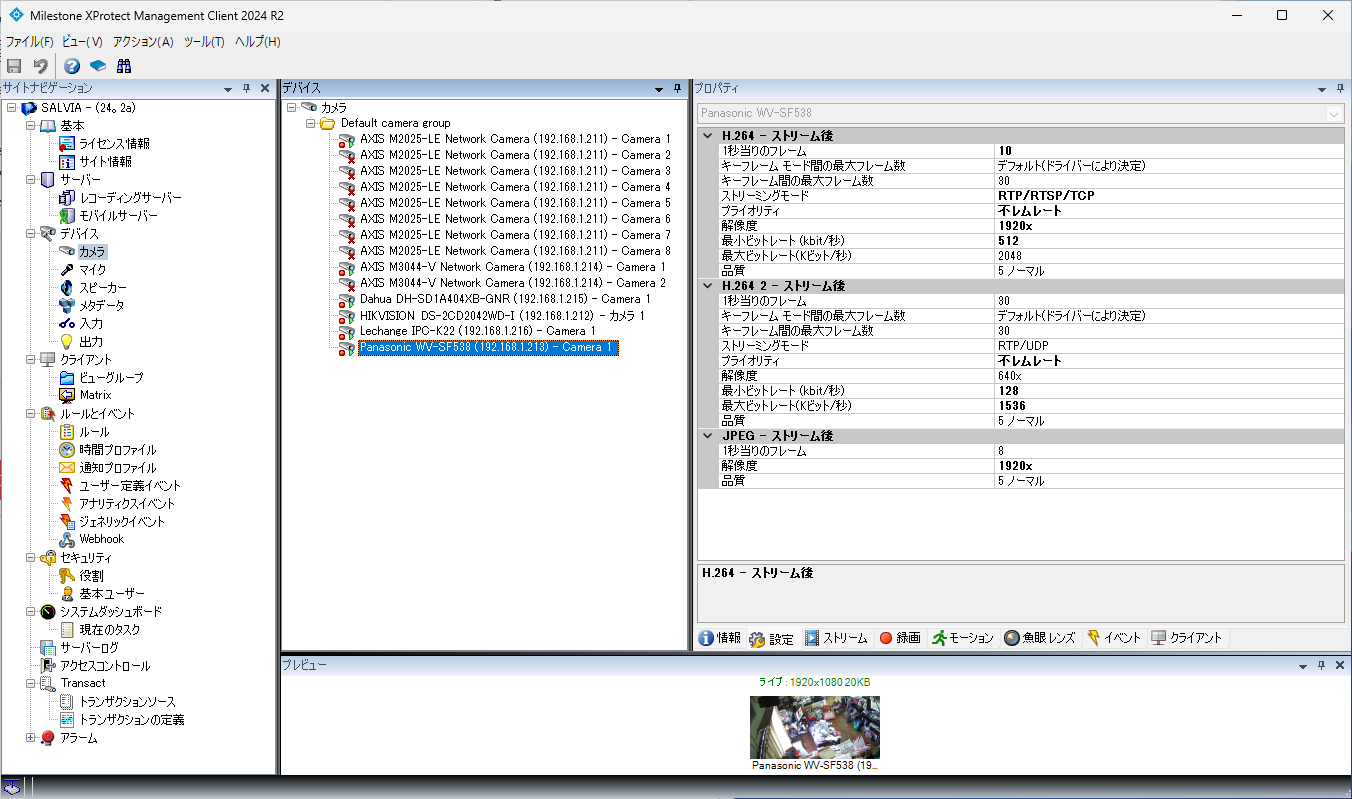Switch to イベント tab

[x=1113, y=638]
